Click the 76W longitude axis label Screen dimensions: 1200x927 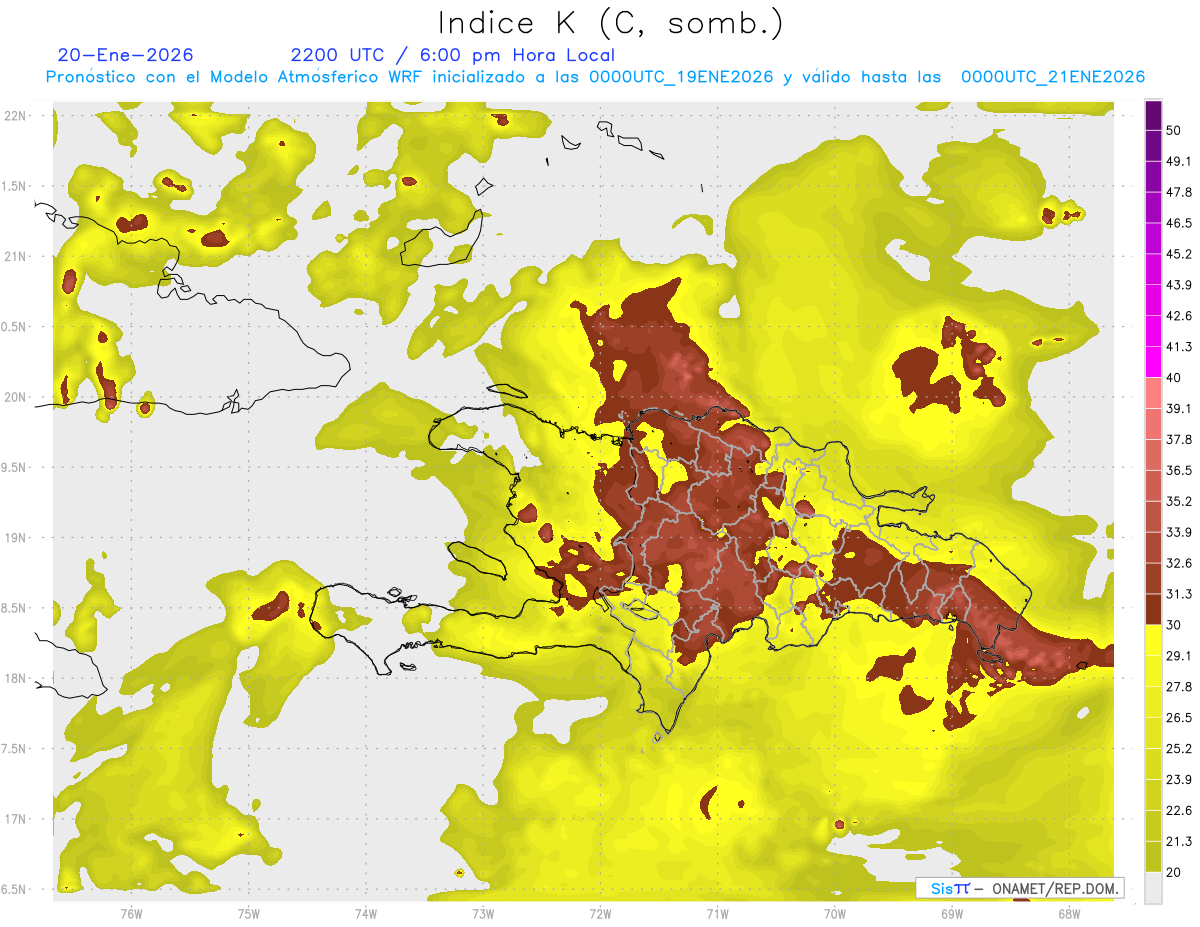pyautogui.click(x=131, y=913)
